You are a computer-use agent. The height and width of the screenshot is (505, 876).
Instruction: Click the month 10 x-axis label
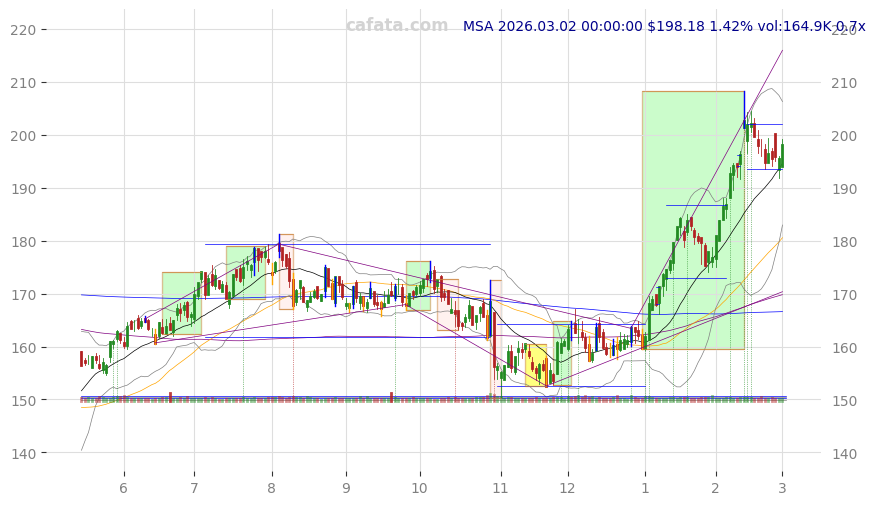click(419, 487)
